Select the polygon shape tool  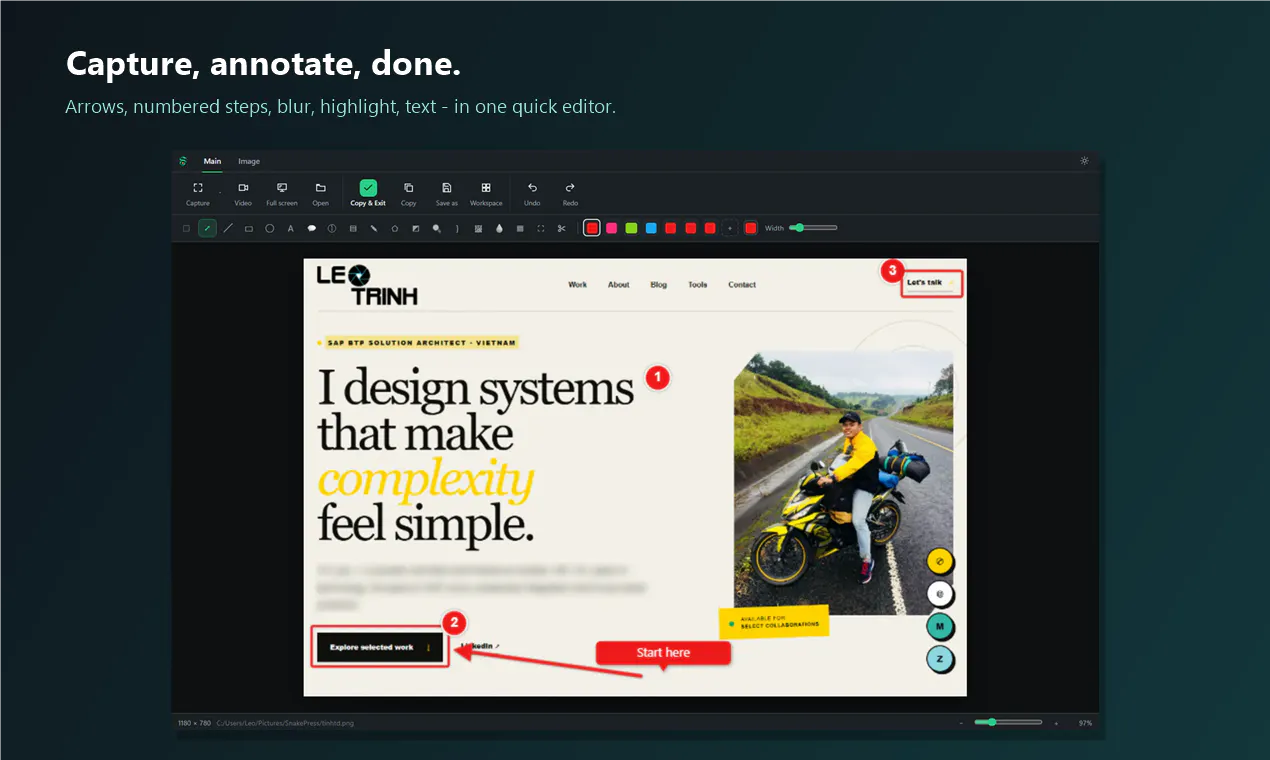pyautogui.click(x=395, y=228)
